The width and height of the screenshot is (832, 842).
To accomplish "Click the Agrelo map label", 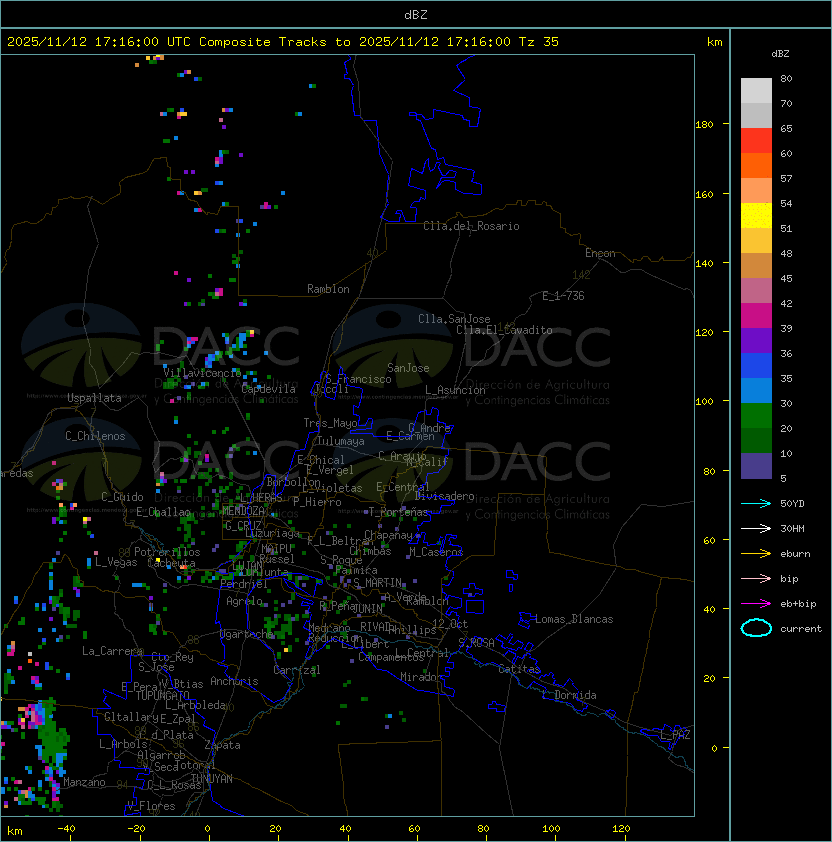I will [x=244, y=601].
